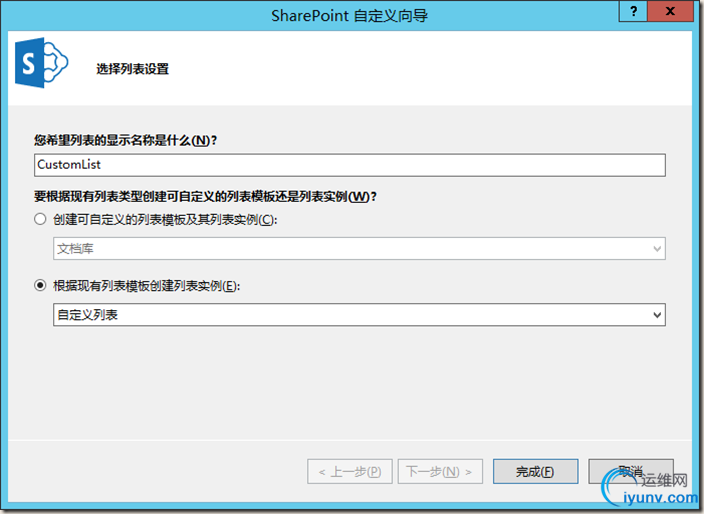704x514 pixels.
Task: Click the help question mark button
Action: [633, 11]
